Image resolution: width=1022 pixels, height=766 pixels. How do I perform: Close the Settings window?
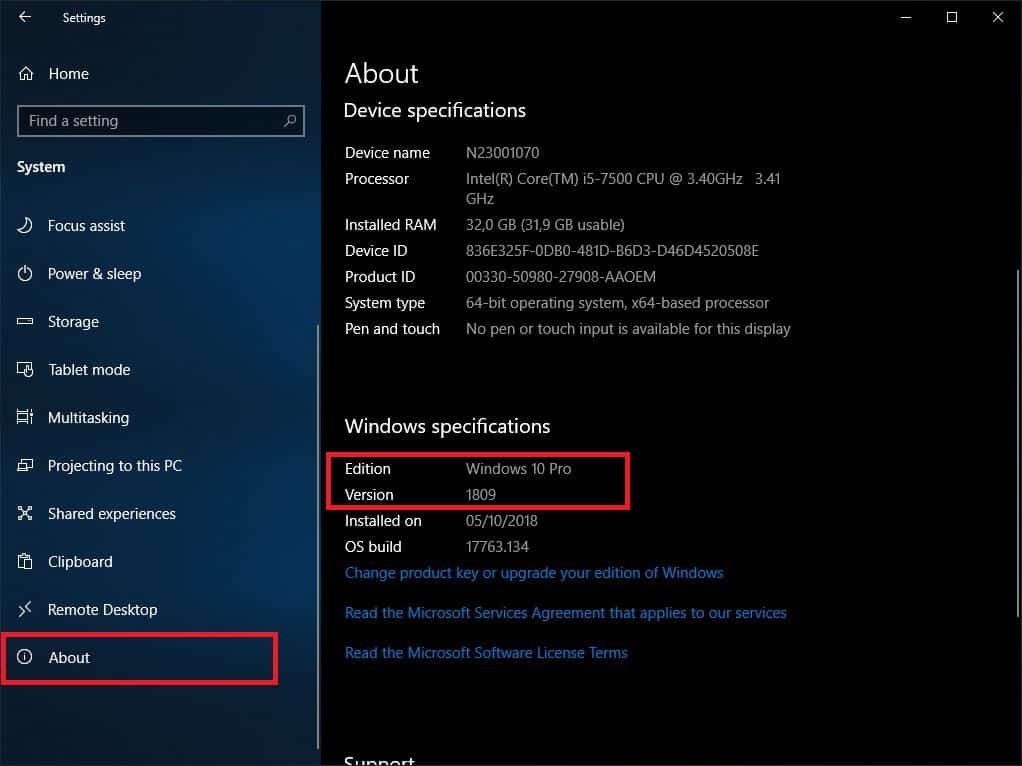[x=998, y=18]
